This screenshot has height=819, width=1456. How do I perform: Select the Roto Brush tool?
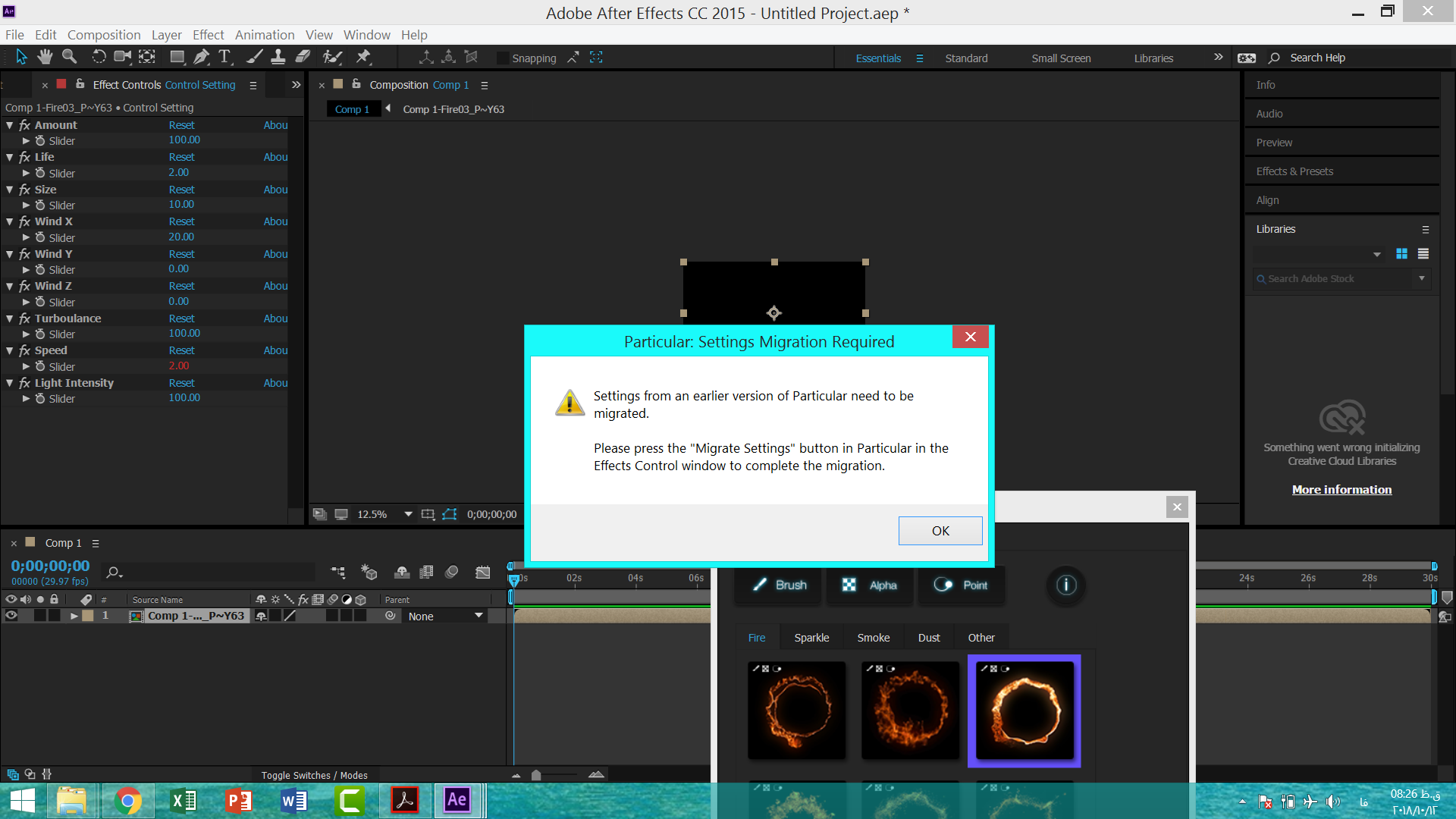(x=332, y=57)
